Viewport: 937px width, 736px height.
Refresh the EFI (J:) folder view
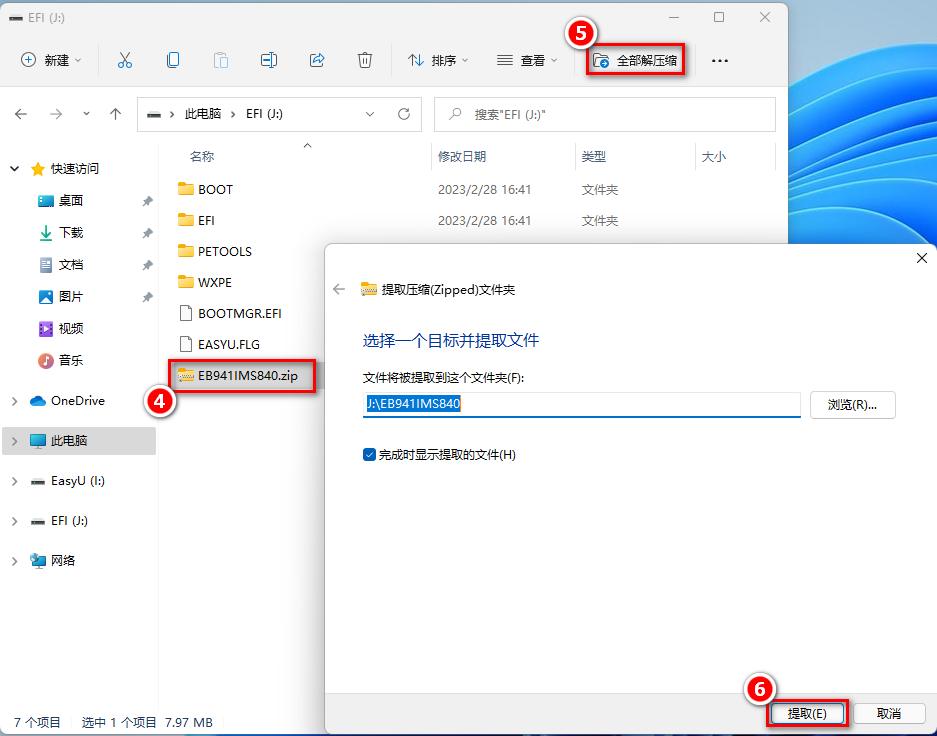pos(404,114)
